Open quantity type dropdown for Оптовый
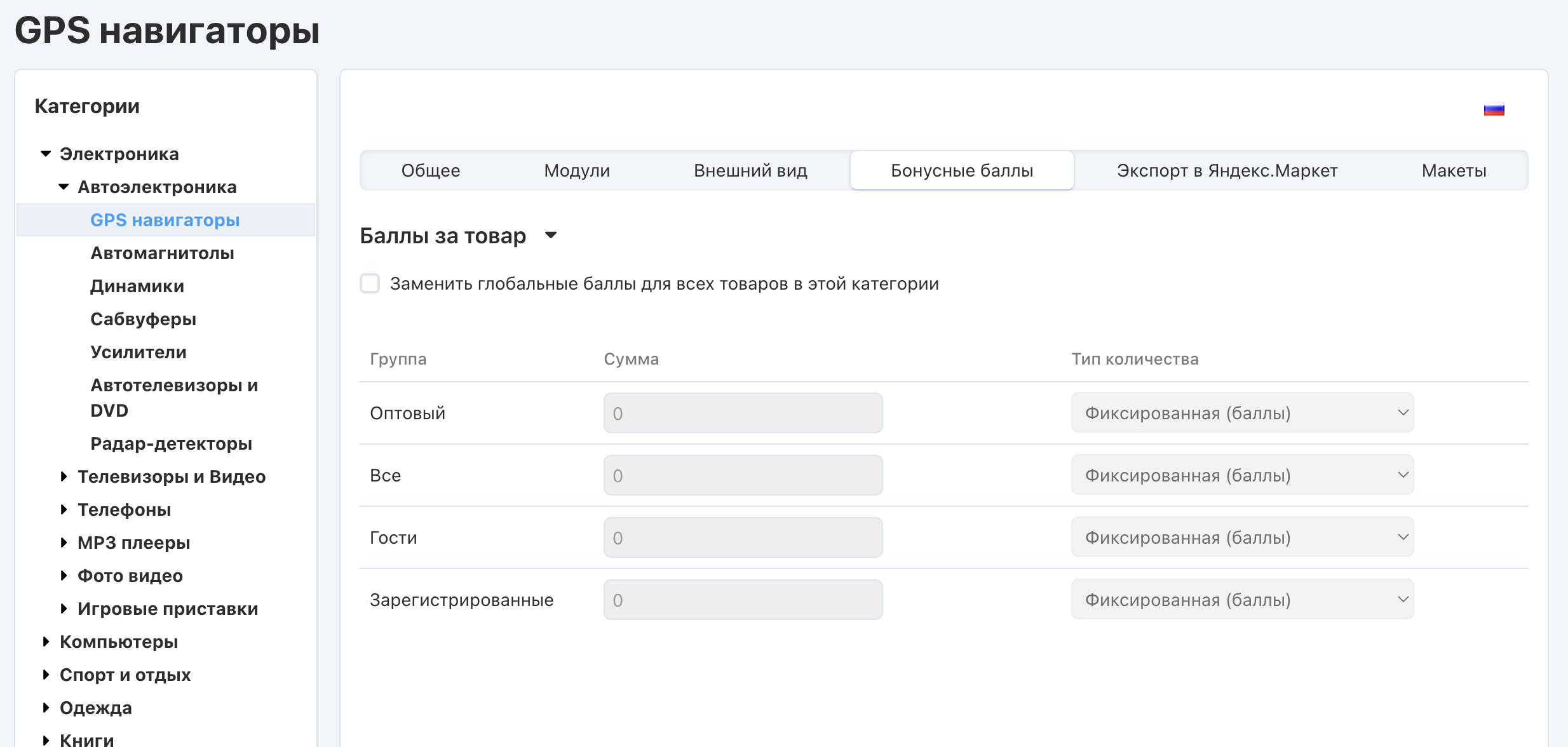1568x747 pixels. pyautogui.click(x=1242, y=413)
